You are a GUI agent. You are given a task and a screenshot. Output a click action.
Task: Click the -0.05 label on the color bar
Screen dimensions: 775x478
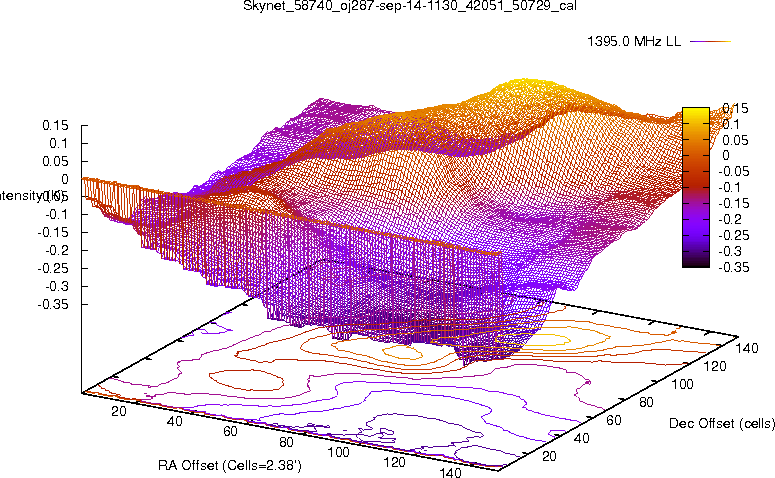734,172
